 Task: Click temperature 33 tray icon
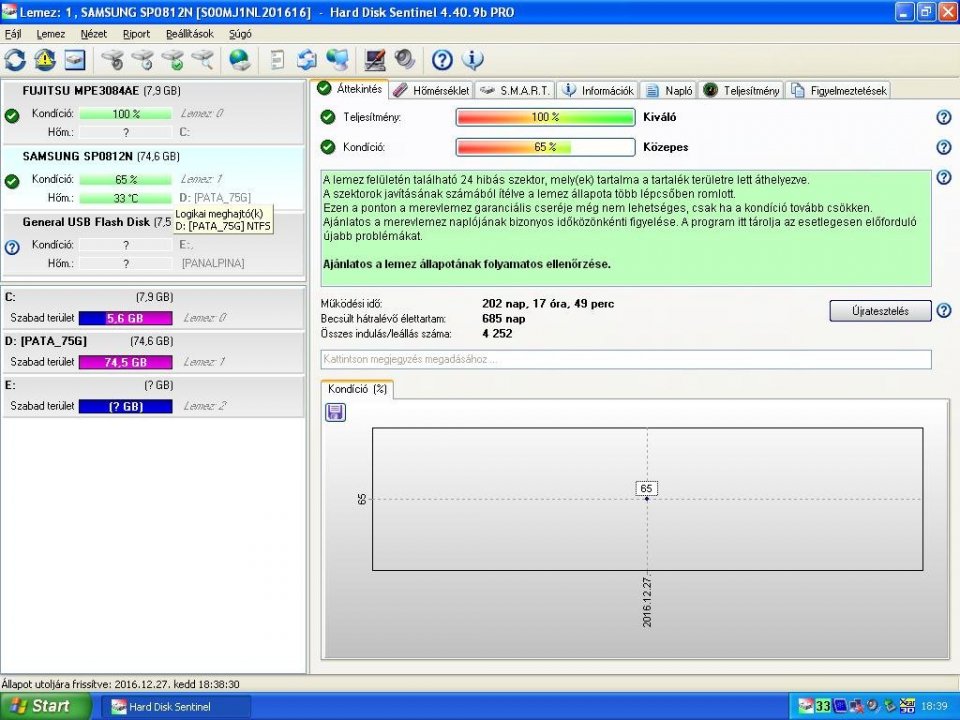tap(823, 706)
